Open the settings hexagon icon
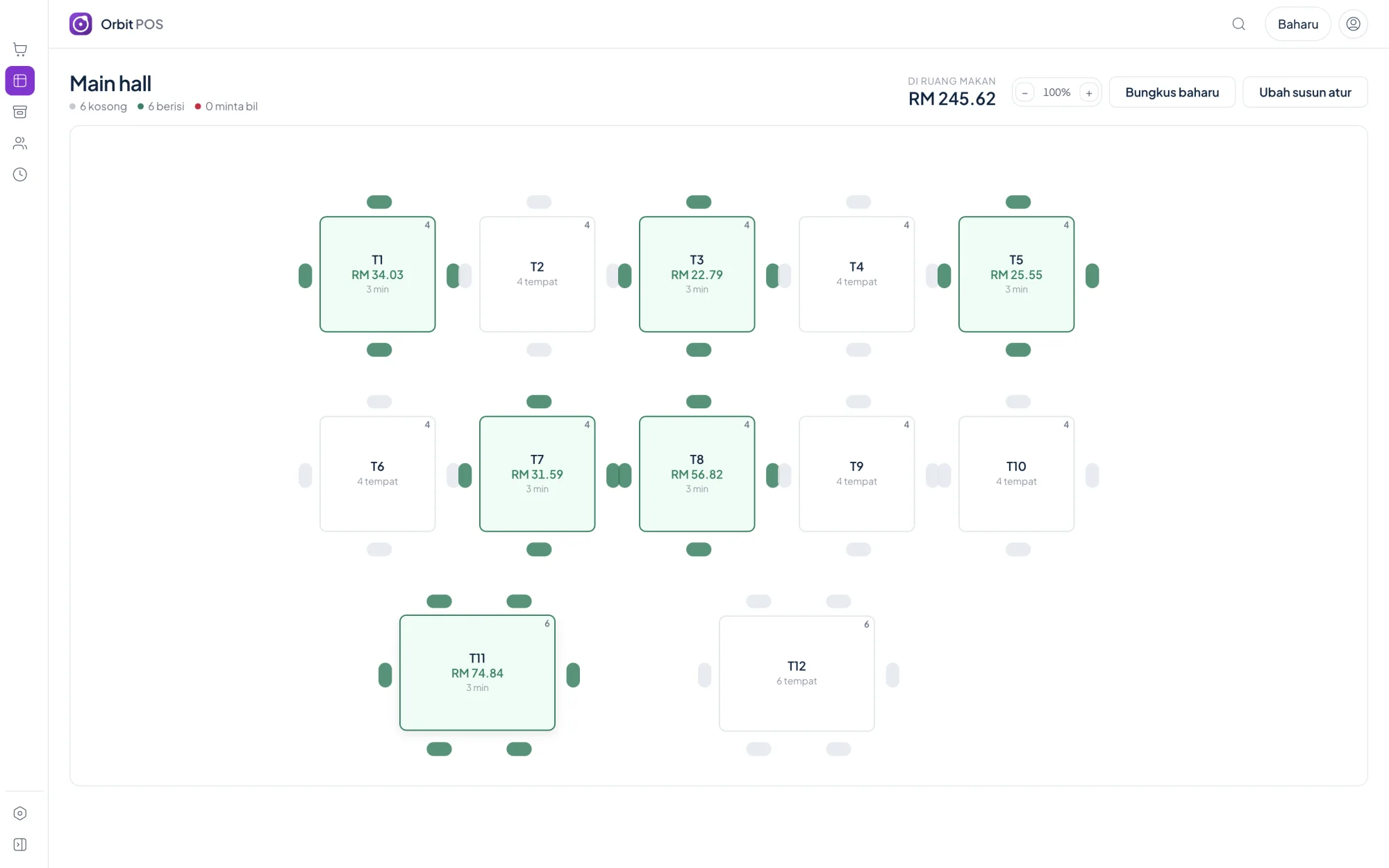Viewport: 1389px width, 868px height. [x=20, y=813]
